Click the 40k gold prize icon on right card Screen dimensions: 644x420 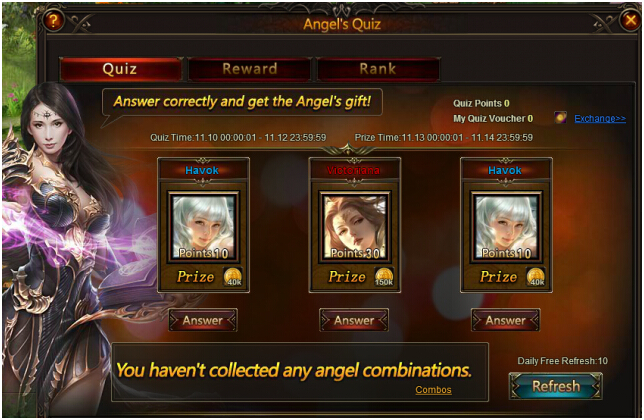point(536,276)
